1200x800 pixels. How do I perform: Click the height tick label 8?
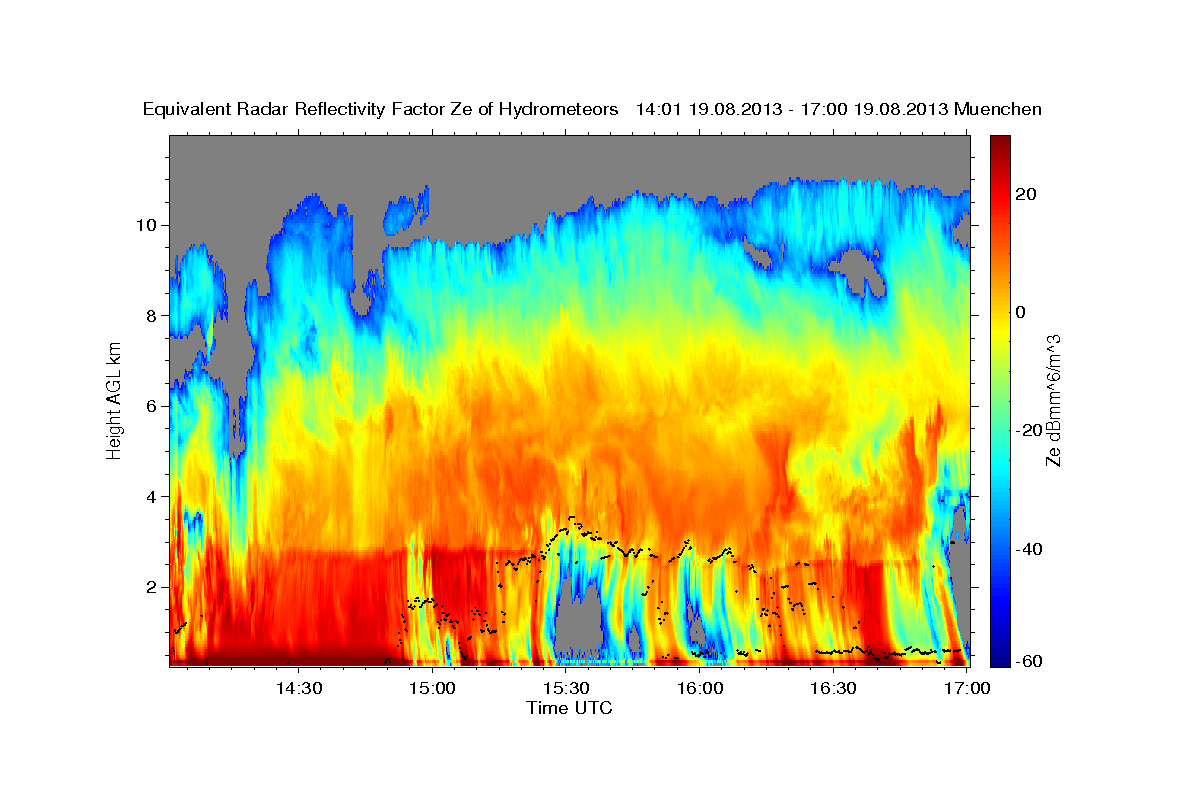click(x=153, y=316)
